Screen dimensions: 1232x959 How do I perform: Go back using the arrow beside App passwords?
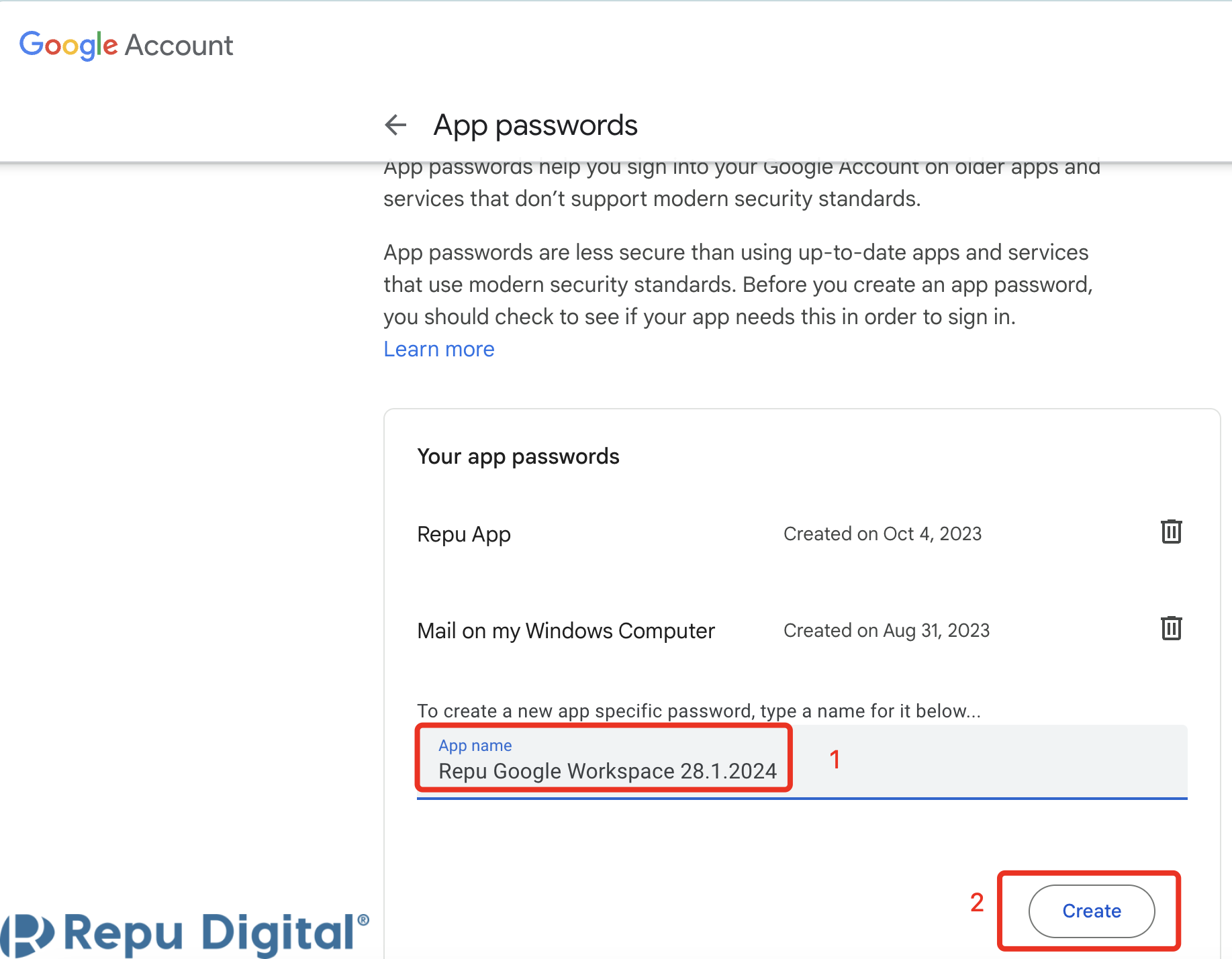[396, 125]
